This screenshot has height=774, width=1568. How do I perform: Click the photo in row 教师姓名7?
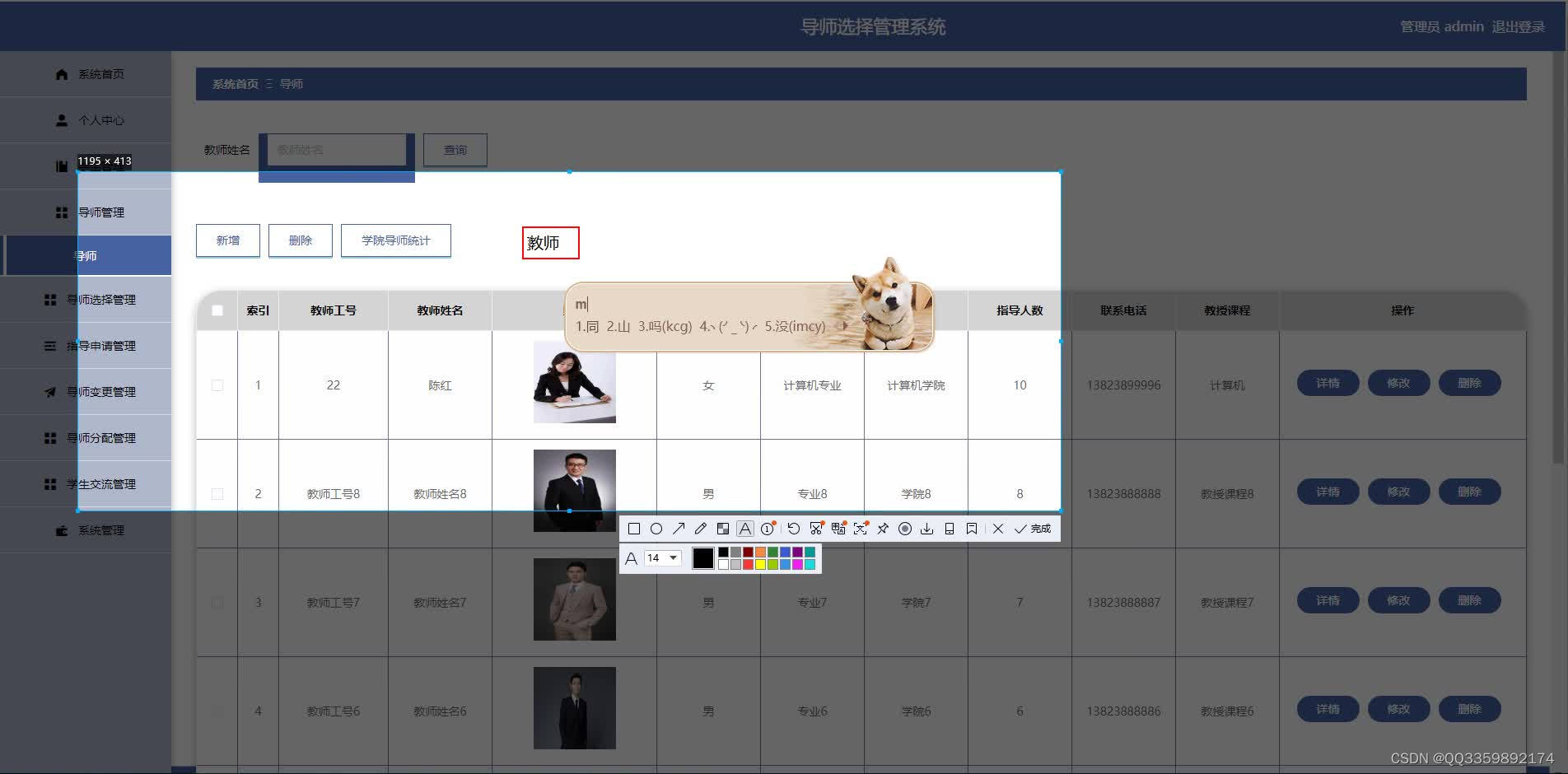click(x=575, y=599)
